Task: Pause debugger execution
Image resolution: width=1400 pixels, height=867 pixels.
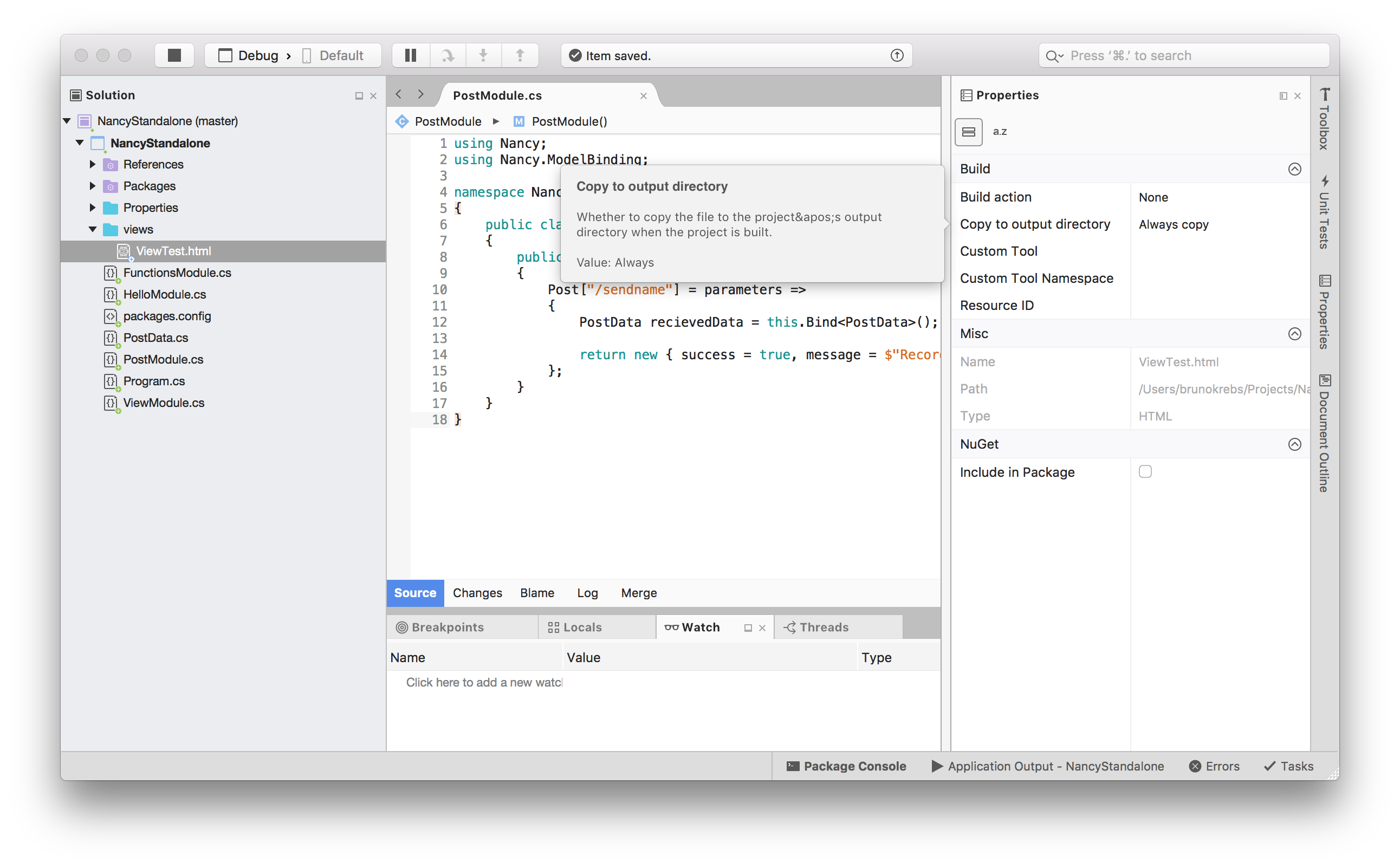Action: [x=411, y=55]
